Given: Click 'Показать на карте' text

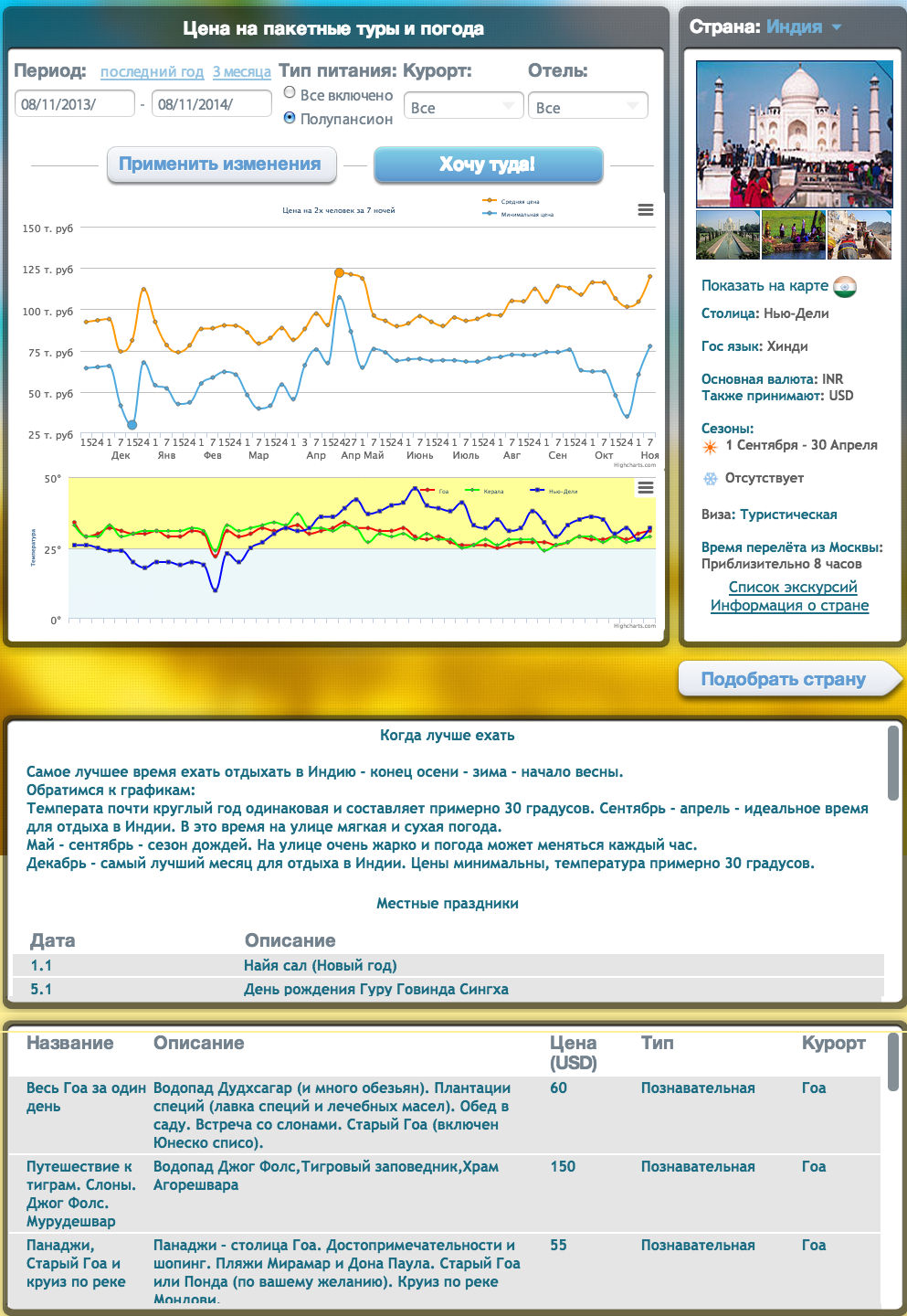Looking at the screenshot, I should pyautogui.click(x=765, y=286).
